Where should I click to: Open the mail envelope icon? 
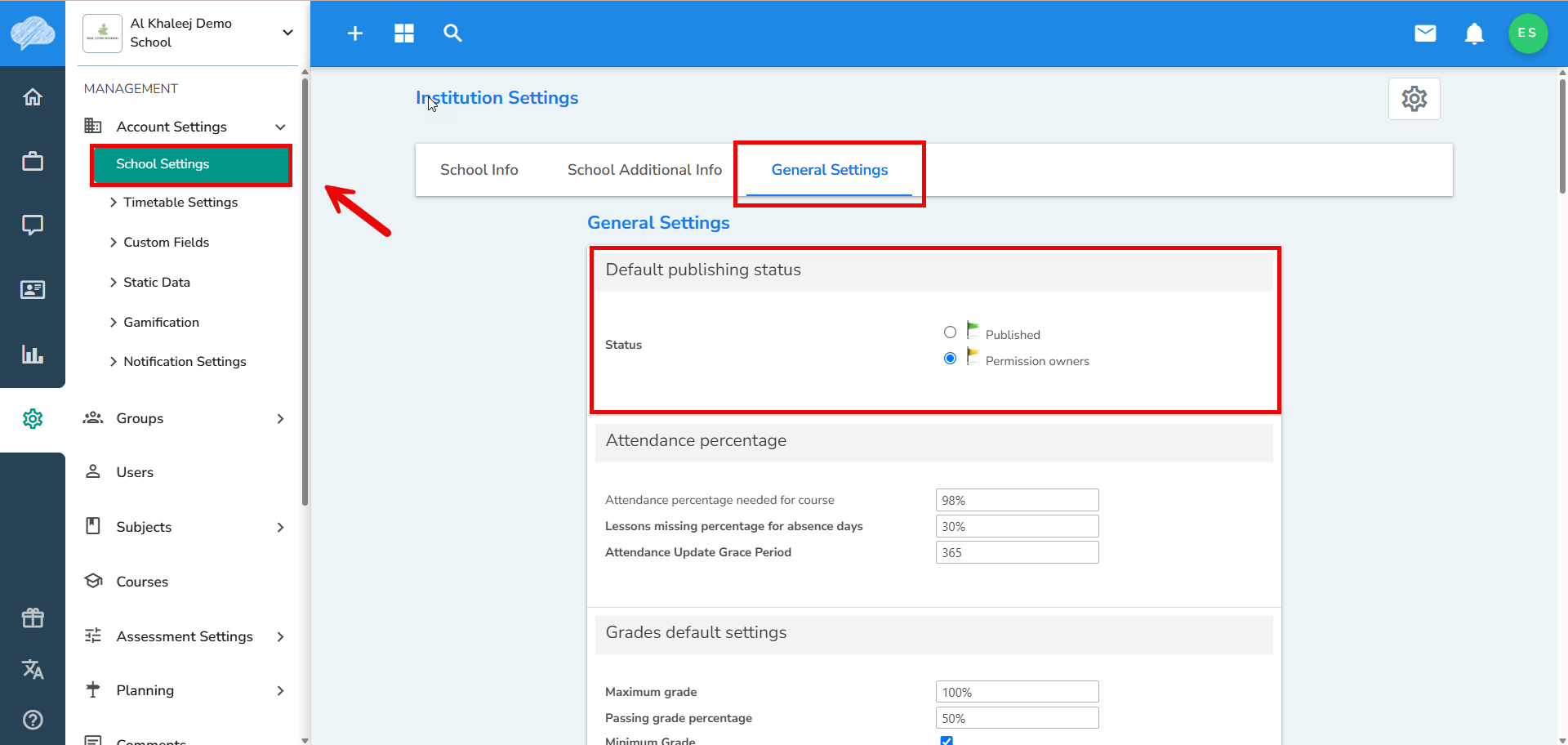[x=1425, y=33]
